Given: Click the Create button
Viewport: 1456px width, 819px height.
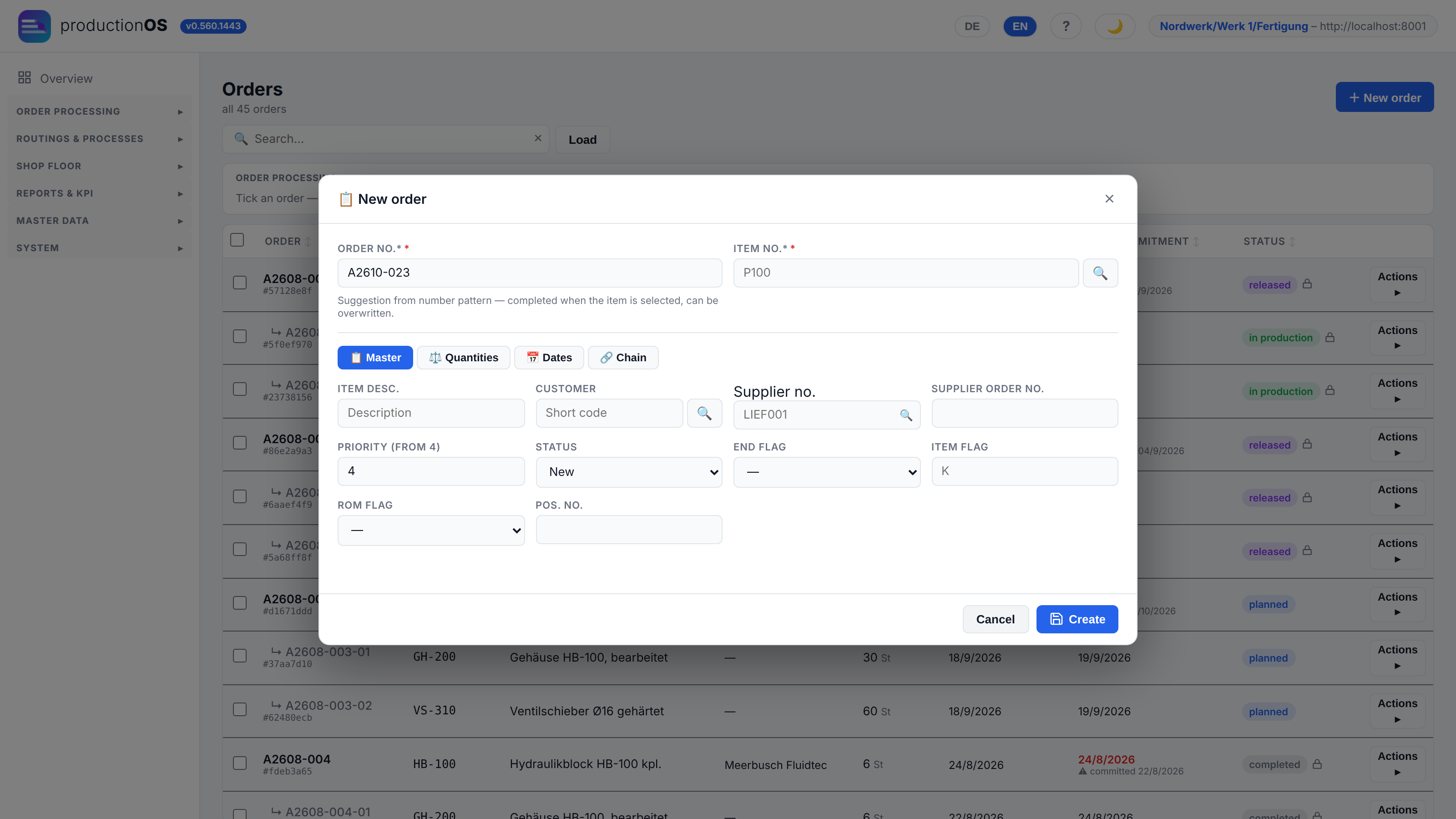Looking at the screenshot, I should (x=1077, y=619).
